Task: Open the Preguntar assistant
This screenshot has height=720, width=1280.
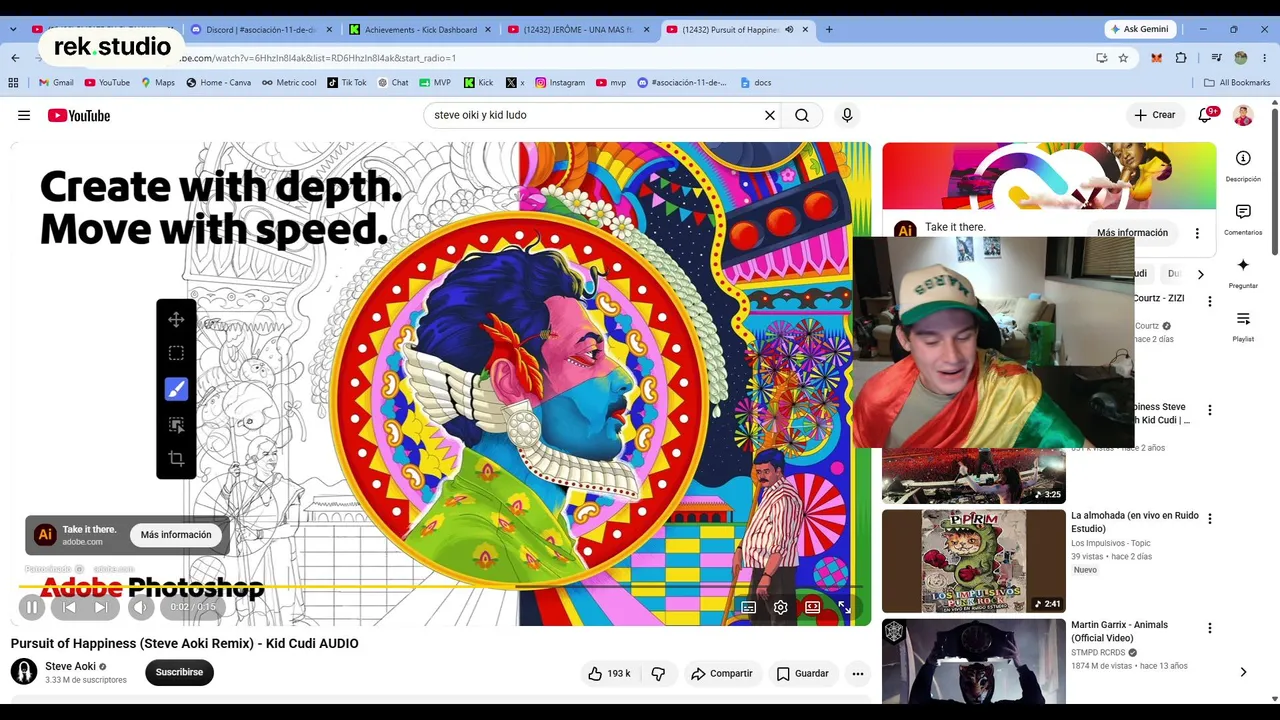Action: click(x=1243, y=273)
